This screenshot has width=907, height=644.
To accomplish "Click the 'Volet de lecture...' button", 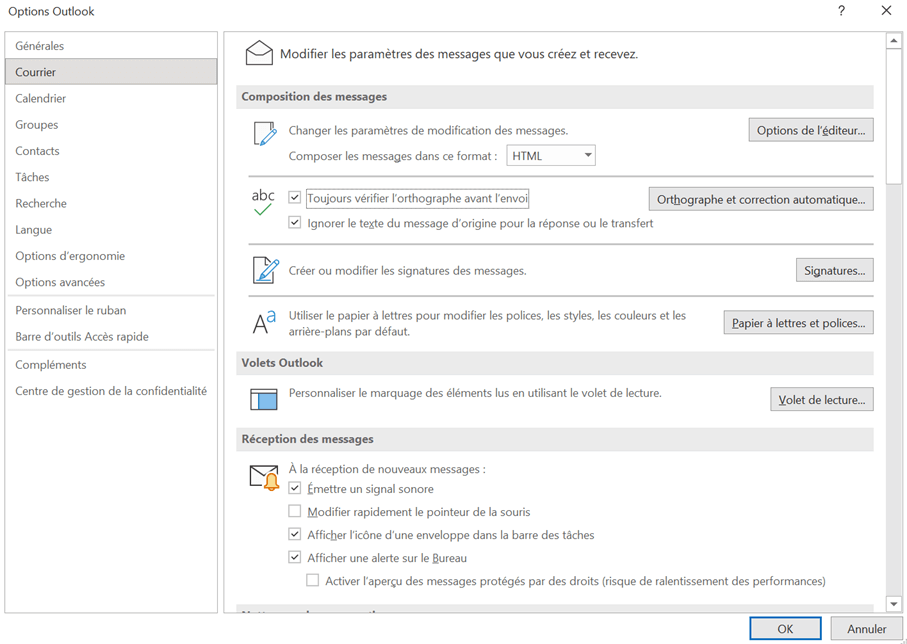I will click(822, 399).
